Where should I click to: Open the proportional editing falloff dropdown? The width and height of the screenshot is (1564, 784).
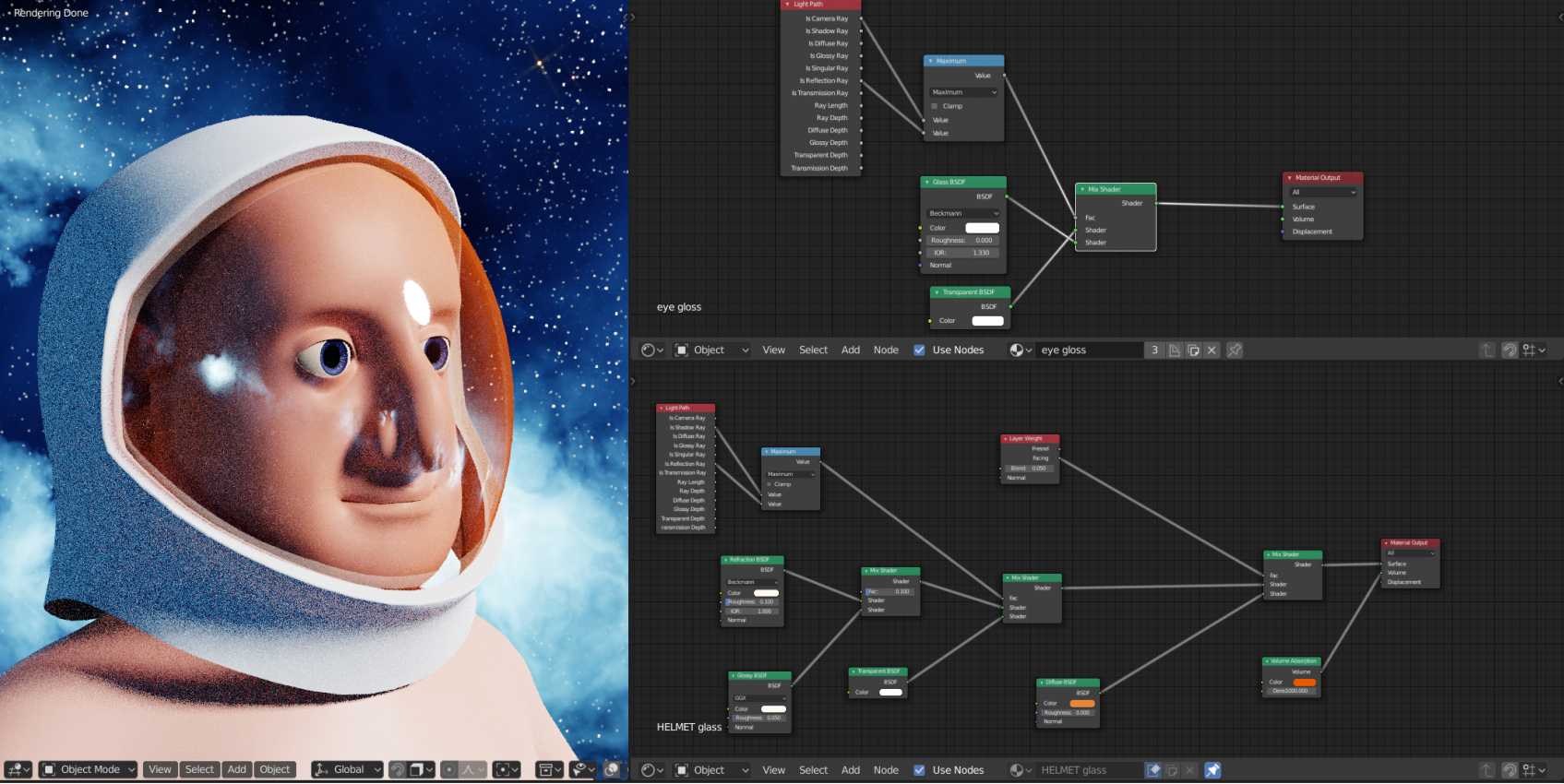click(473, 769)
